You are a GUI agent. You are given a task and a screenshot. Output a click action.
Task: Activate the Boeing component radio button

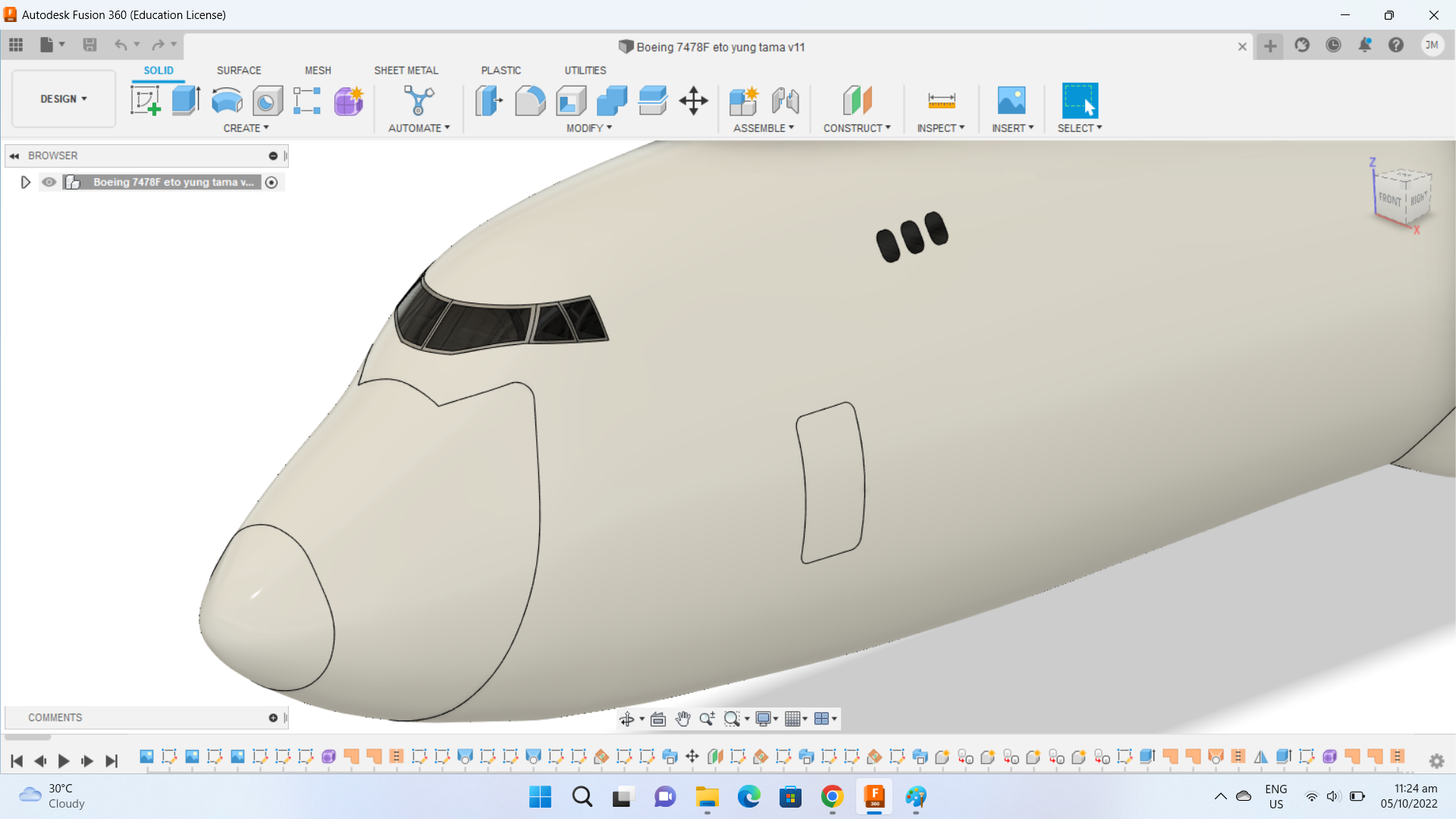[x=271, y=182]
